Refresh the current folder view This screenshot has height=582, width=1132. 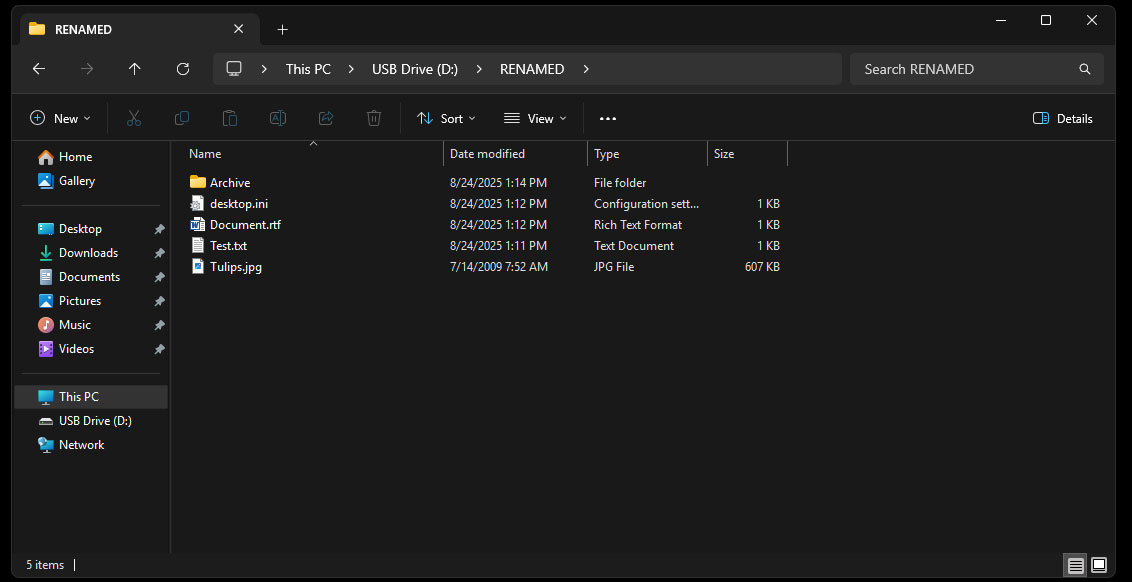click(183, 69)
